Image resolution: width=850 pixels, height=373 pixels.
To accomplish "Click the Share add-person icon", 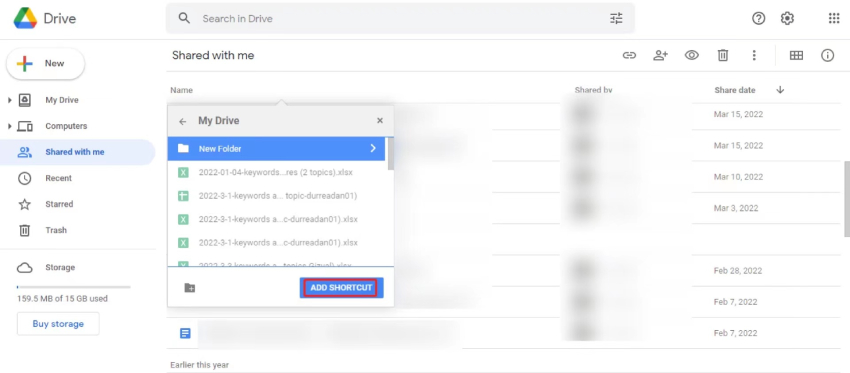I will point(660,55).
